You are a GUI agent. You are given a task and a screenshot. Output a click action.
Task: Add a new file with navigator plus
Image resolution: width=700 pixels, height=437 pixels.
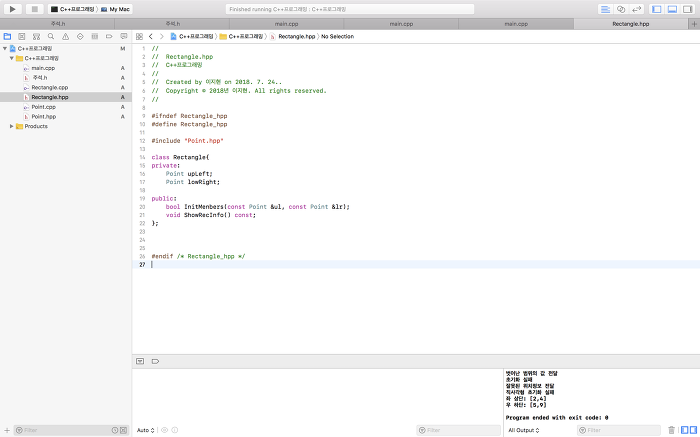(x=7, y=430)
